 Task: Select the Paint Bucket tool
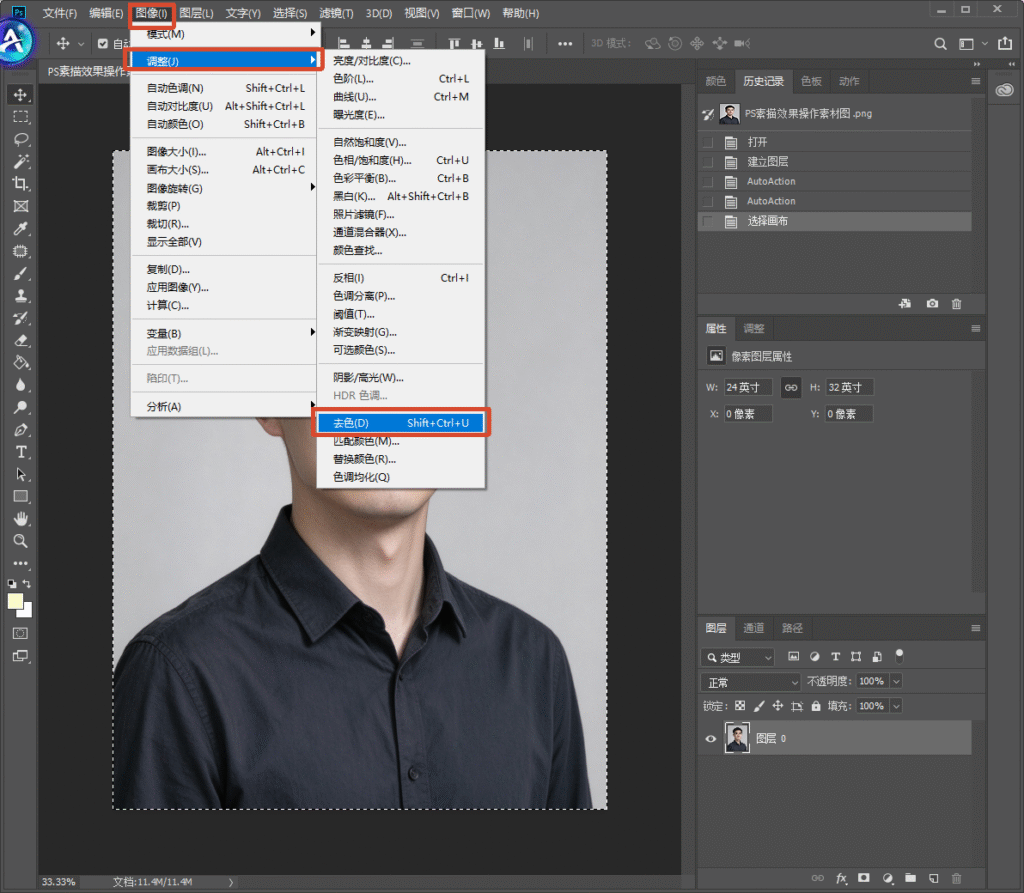[x=21, y=363]
